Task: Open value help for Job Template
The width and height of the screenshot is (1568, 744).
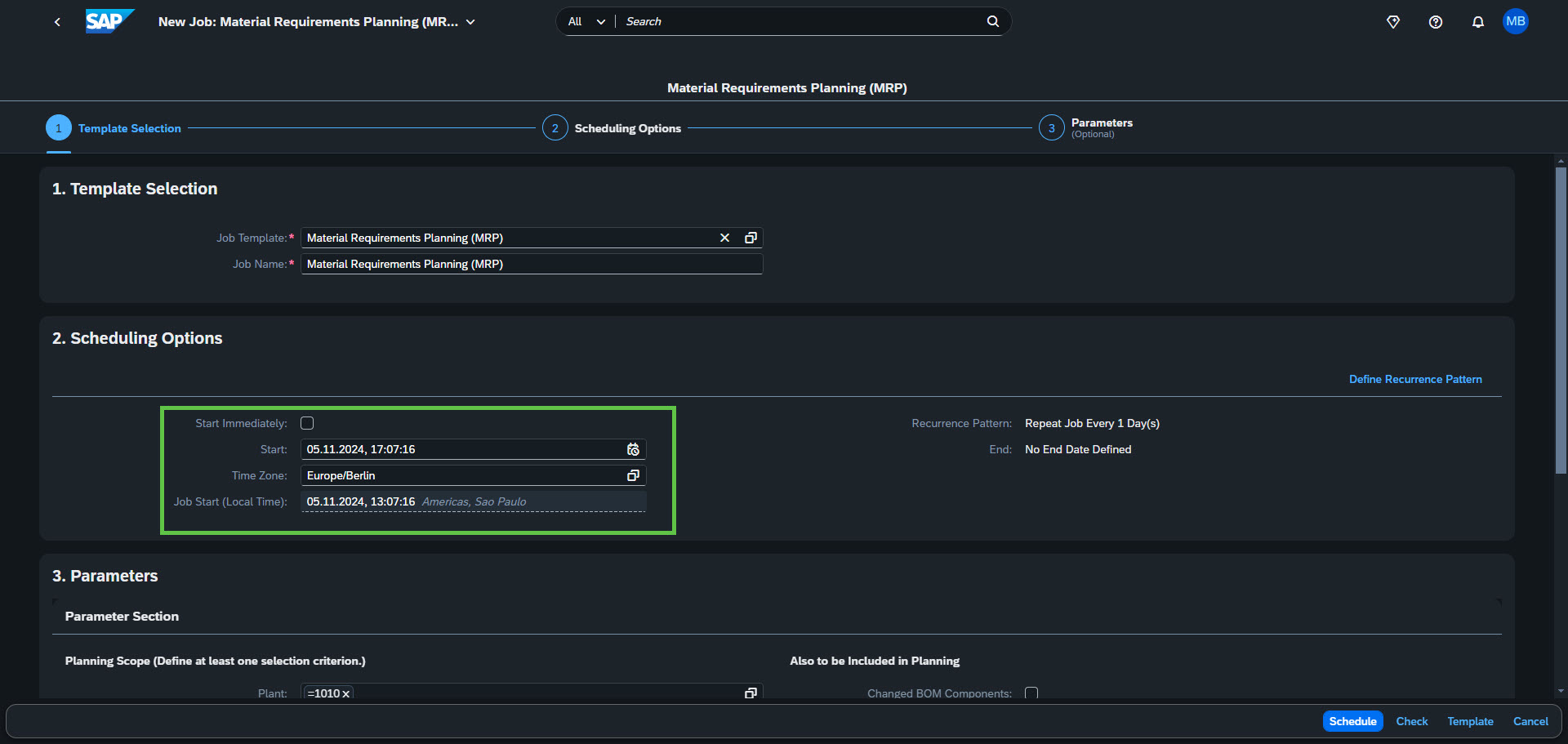Action: pyautogui.click(x=751, y=238)
